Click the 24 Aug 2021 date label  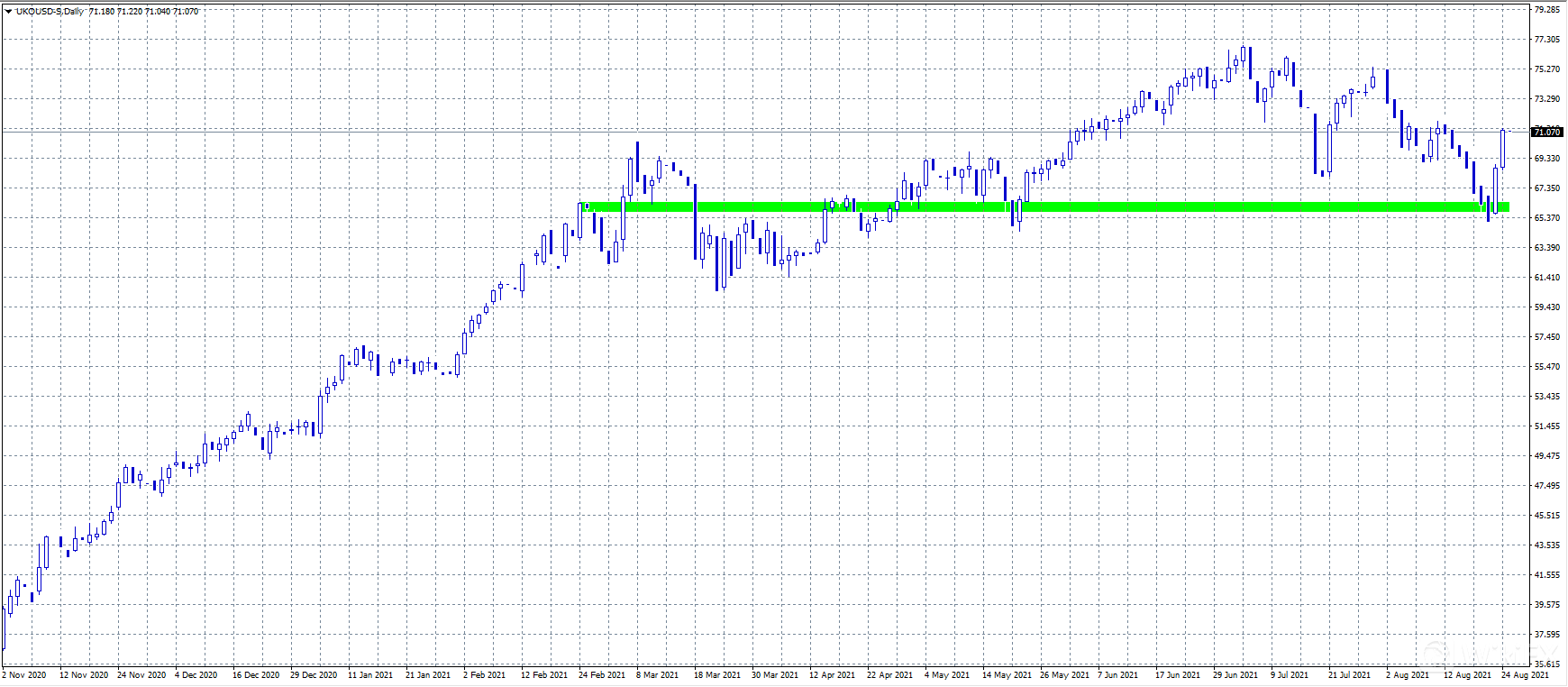(x=1525, y=674)
